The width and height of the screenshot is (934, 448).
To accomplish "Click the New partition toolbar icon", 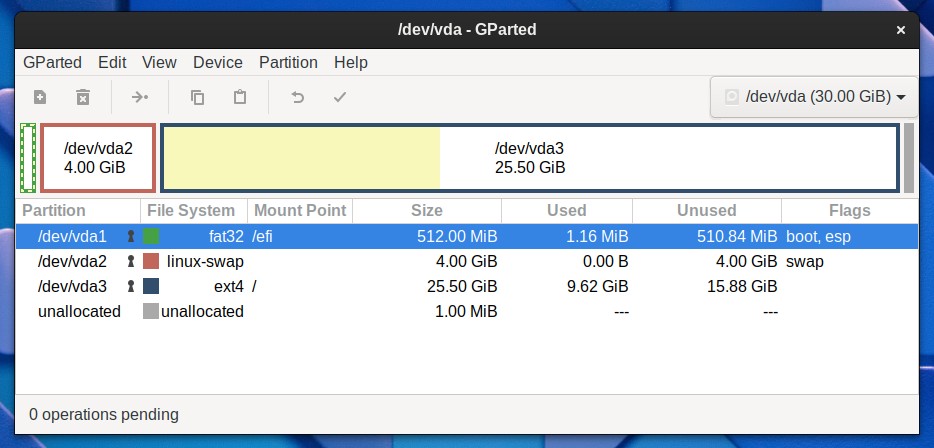I will pos(40,97).
